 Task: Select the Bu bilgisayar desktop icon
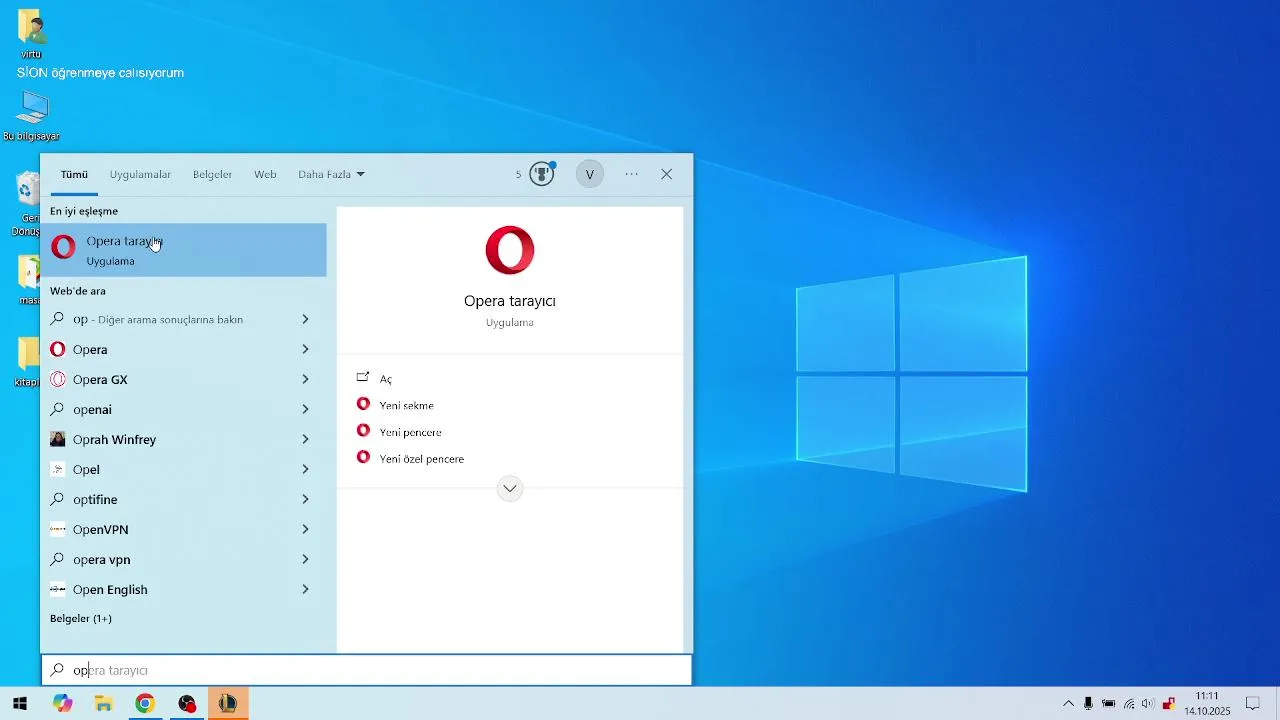32,116
